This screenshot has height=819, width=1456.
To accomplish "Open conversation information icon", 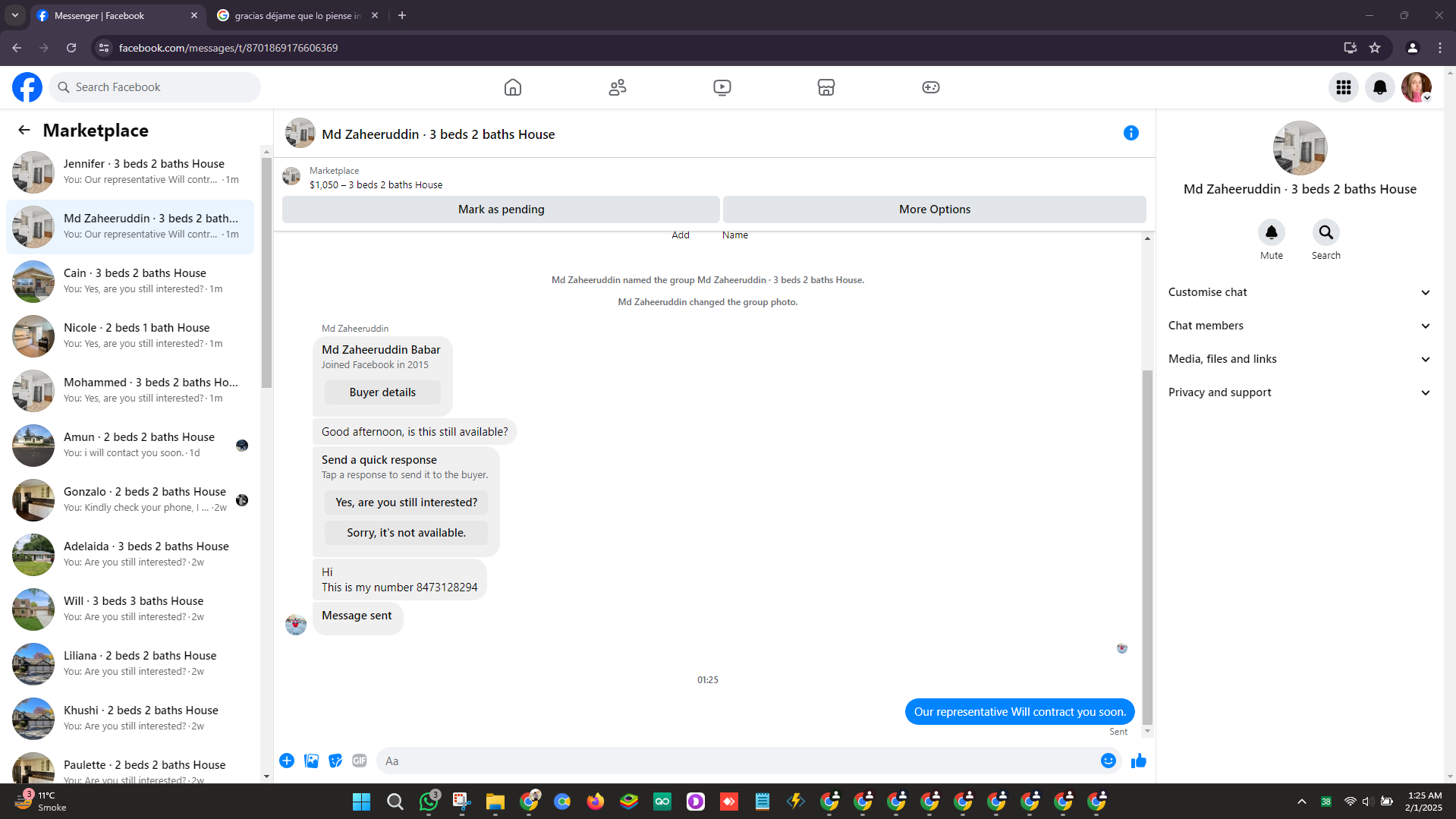I will click(1131, 133).
